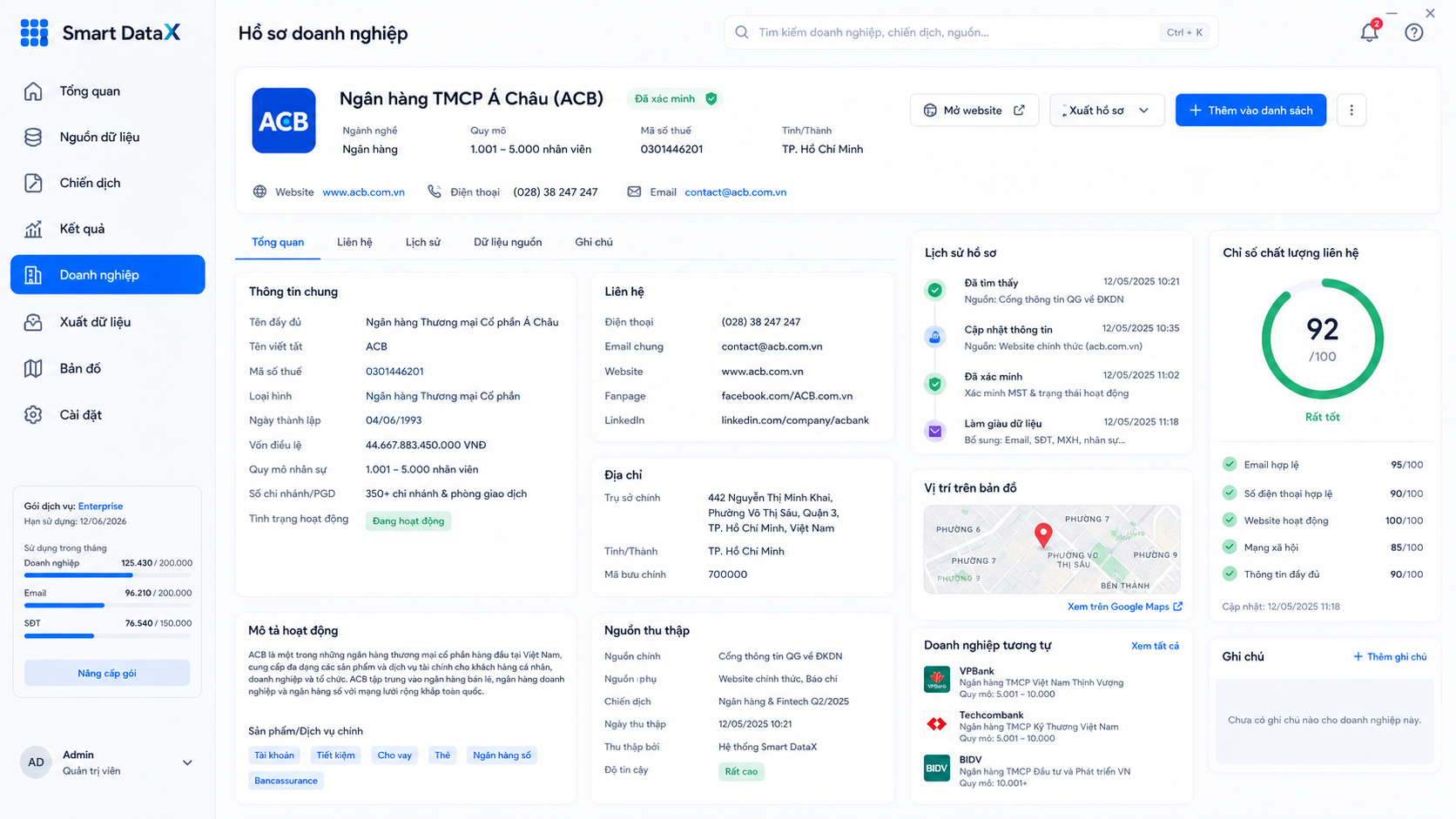
Task: Click the AD admin avatar
Action: (x=36, y=762)
